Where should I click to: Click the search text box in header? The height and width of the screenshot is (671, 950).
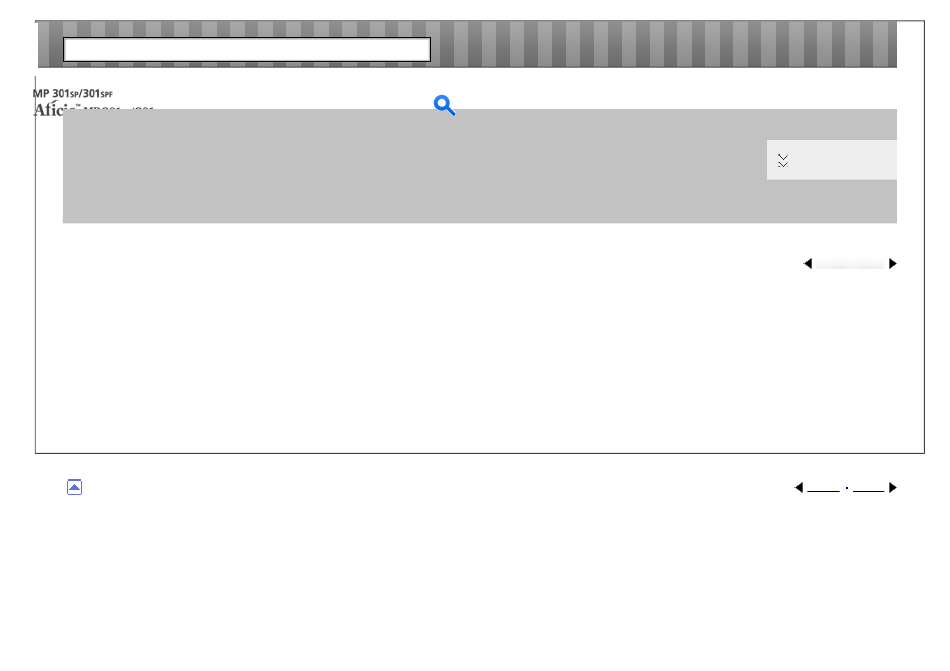coord(247,50)
